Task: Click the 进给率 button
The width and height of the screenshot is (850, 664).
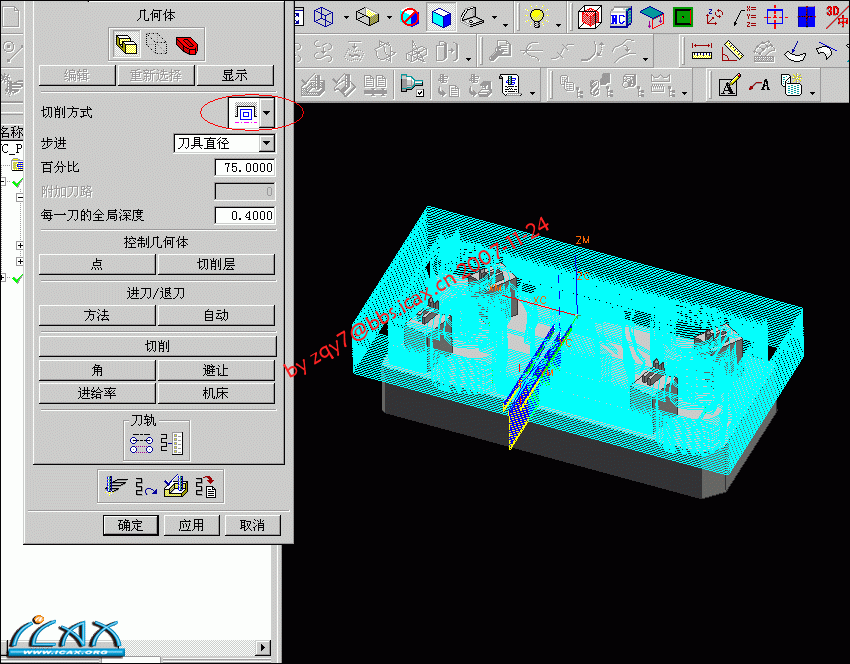Action: [x=97, y=393]
